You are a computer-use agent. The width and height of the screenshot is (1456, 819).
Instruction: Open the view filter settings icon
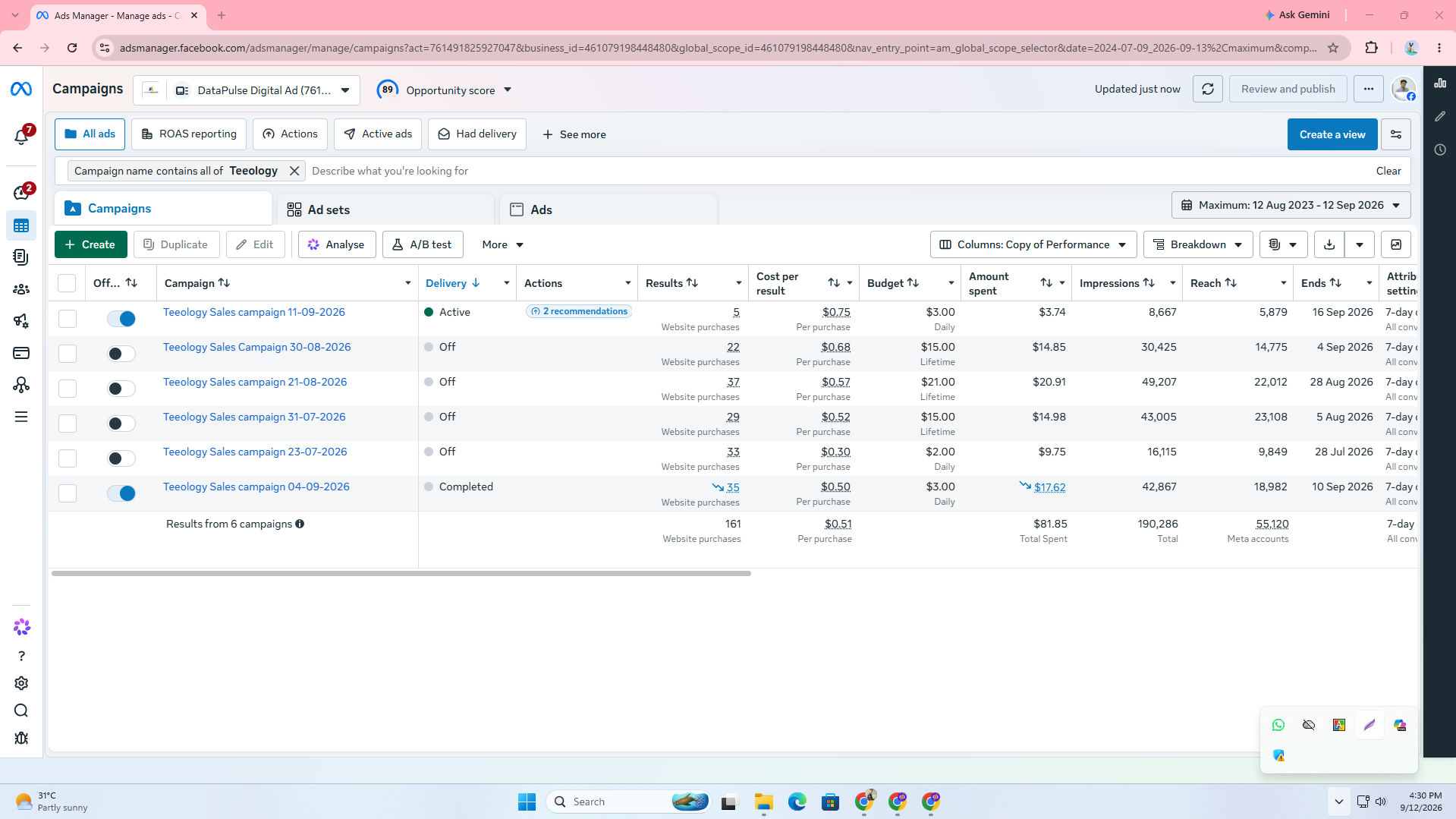tap(1395, 134)
